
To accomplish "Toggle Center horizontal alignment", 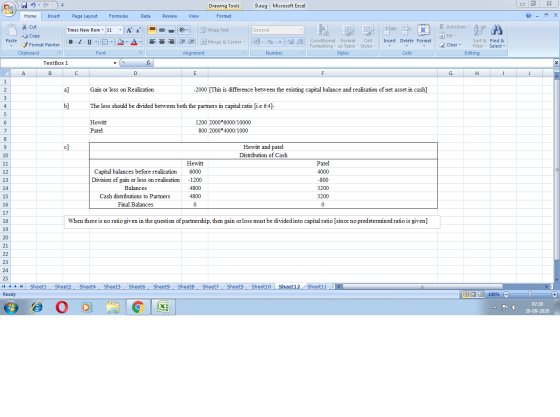I will click(x=162, y=42).
